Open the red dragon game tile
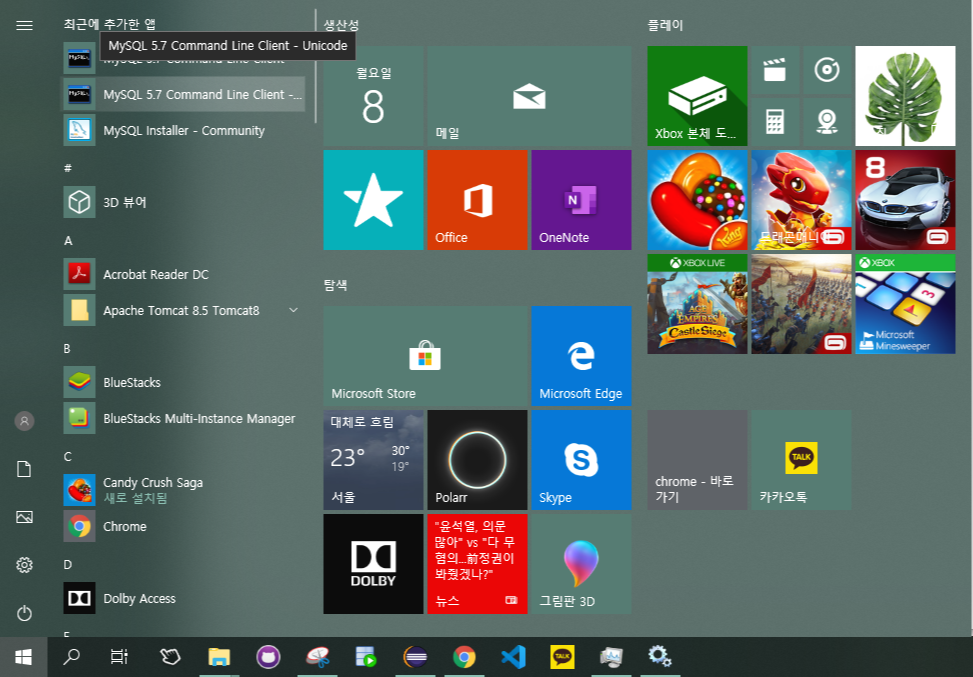The width and height of the screenshot is (973, 677). (801, 200)
